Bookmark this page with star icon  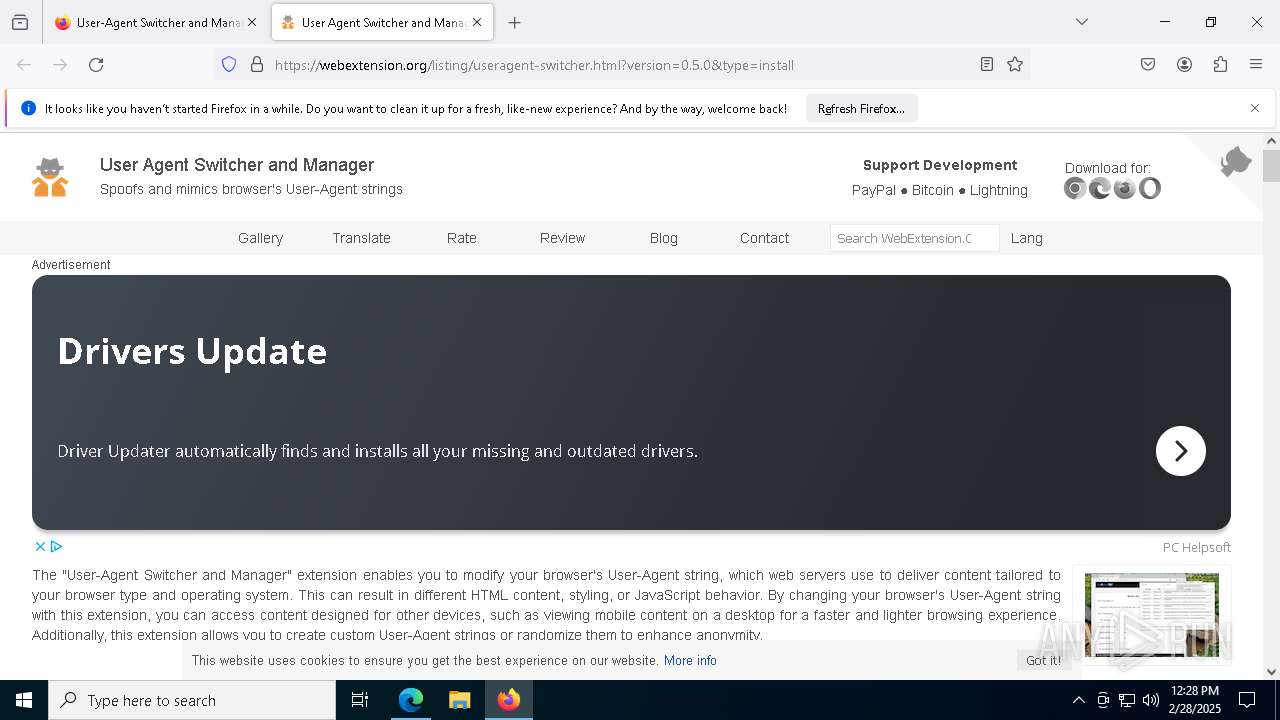tap(1015, 65)
